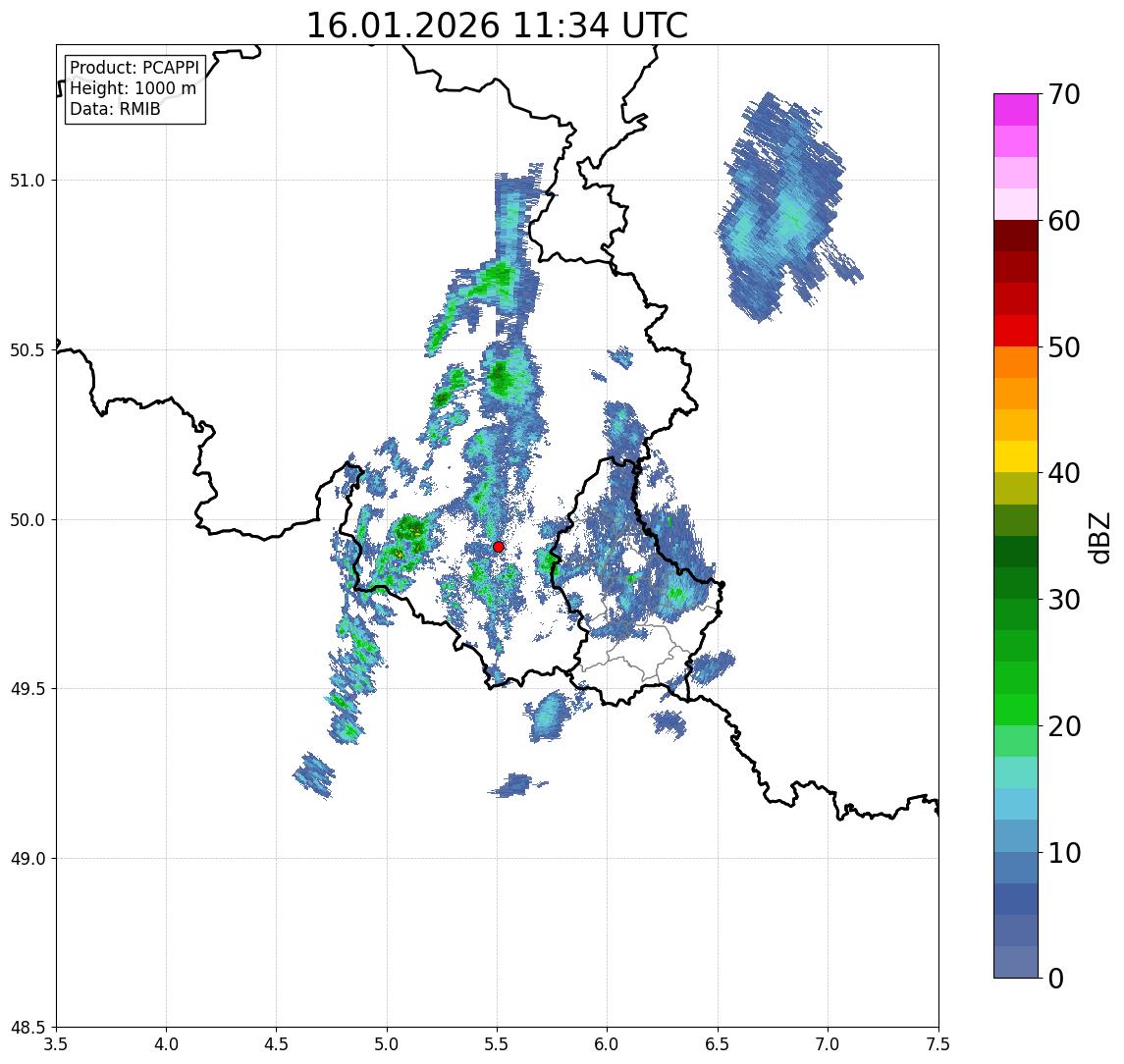This screenshot has width=1124, height=1064.
Task: Click the colorbar tick label 40
Action: coord(1064,473)
